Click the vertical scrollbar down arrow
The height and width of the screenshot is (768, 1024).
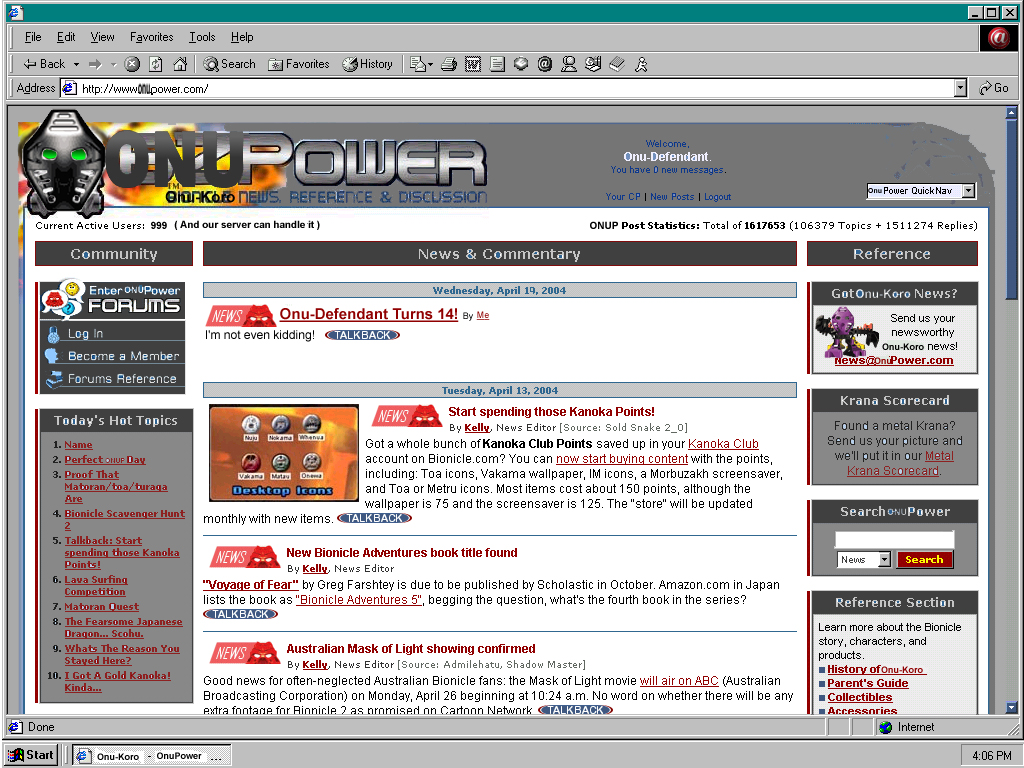tap(1012, 708)
